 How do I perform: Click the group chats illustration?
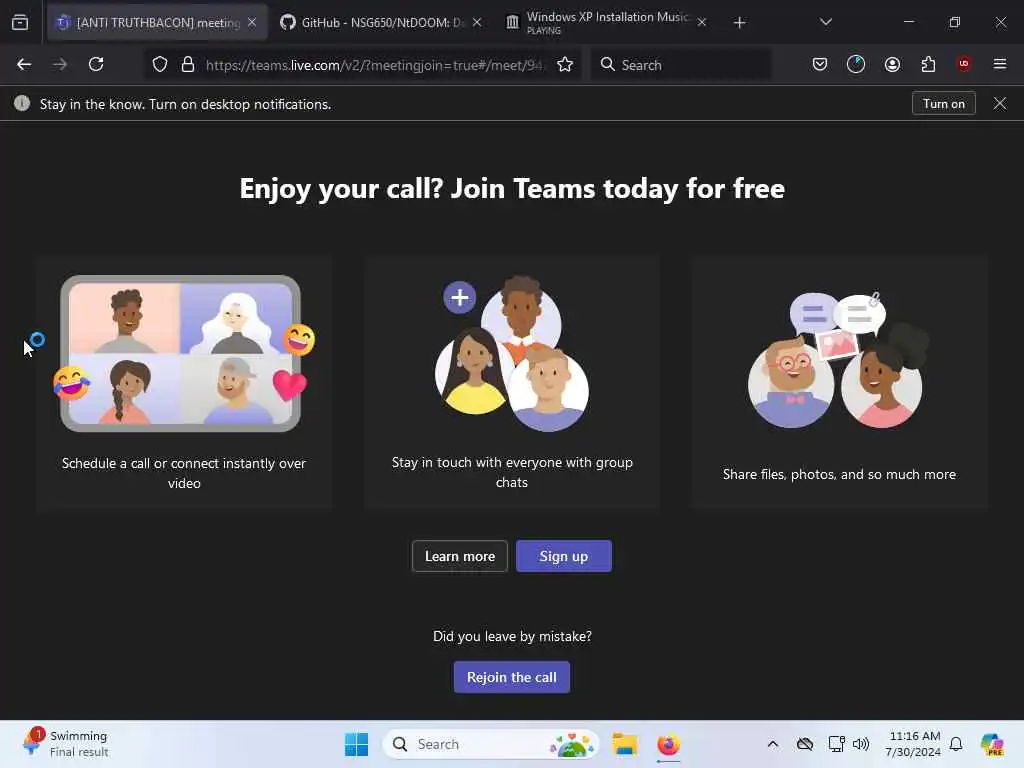(512, 353)
